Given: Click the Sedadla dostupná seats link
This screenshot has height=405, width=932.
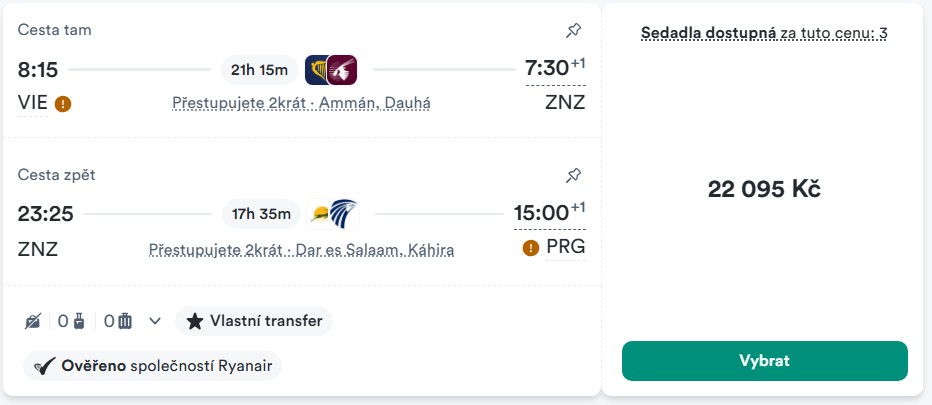Looking at the screenshot, I should pyautogui.click(x=763, y=33).
